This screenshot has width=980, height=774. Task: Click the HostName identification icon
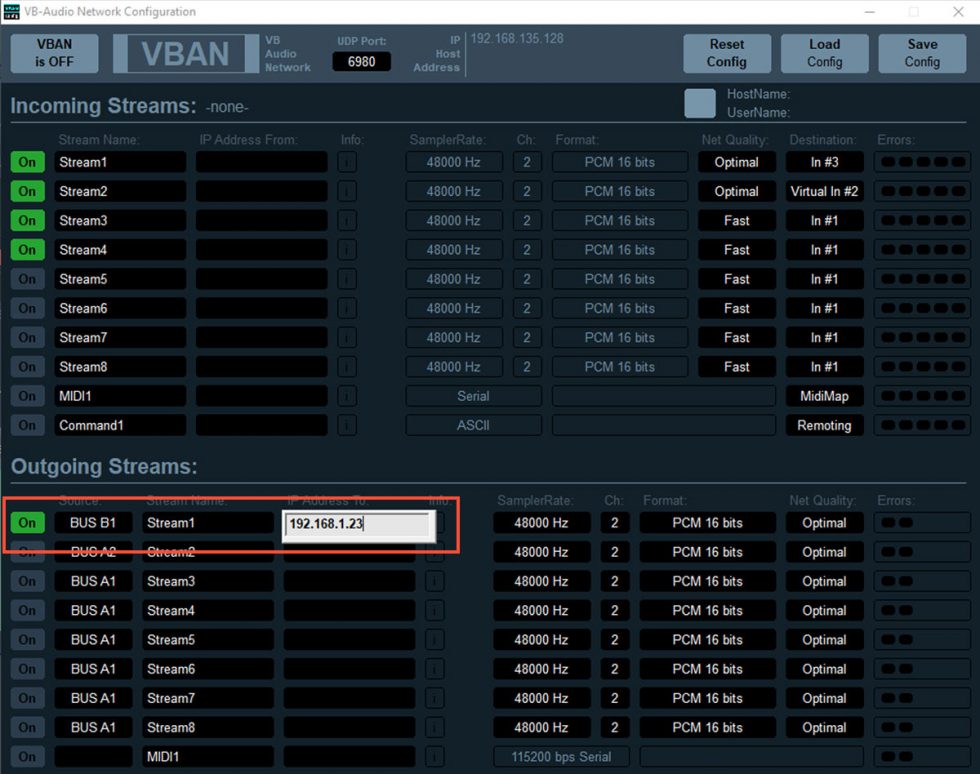[x=700, y=102]
